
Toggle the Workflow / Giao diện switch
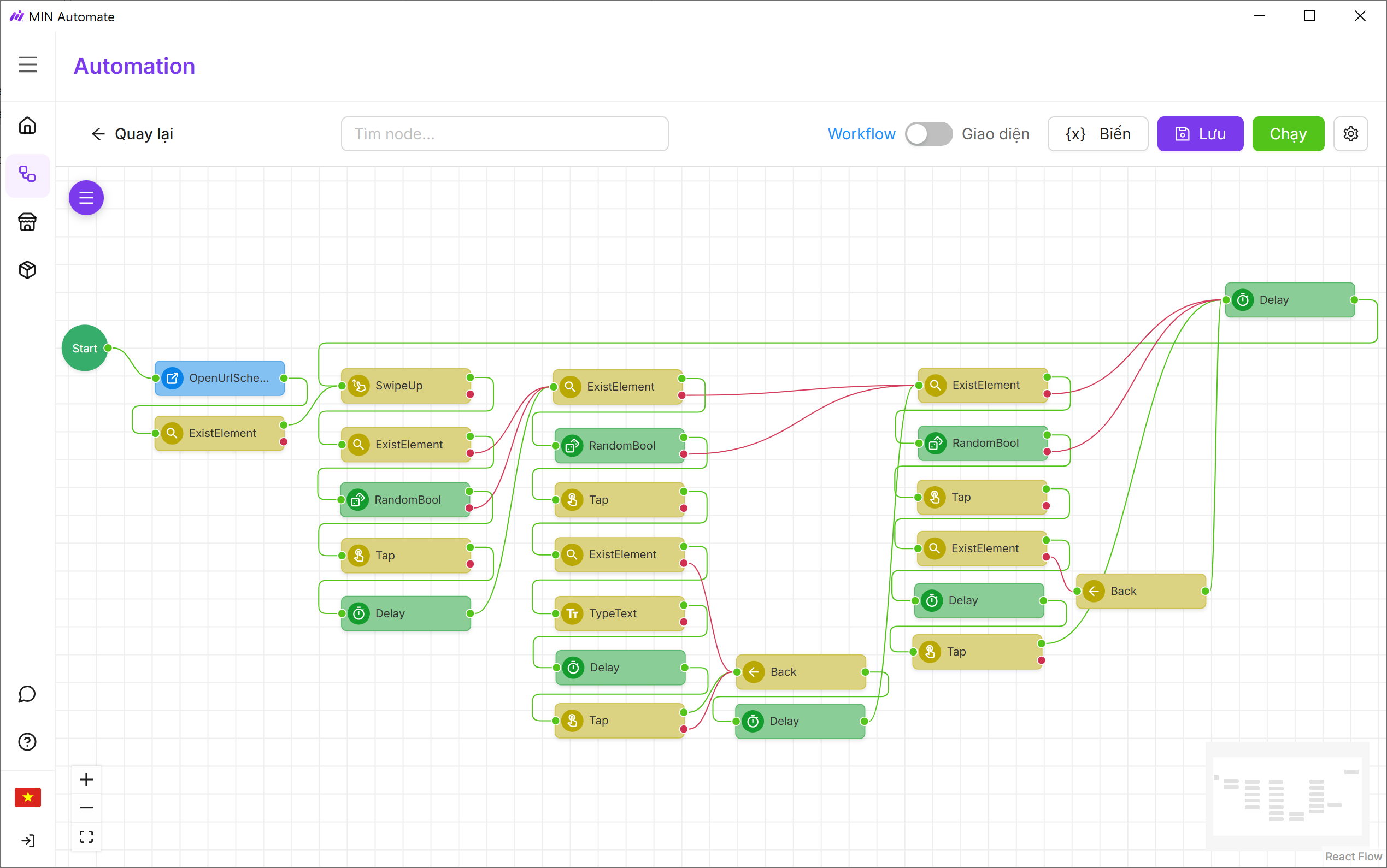(x=928, y=134)
